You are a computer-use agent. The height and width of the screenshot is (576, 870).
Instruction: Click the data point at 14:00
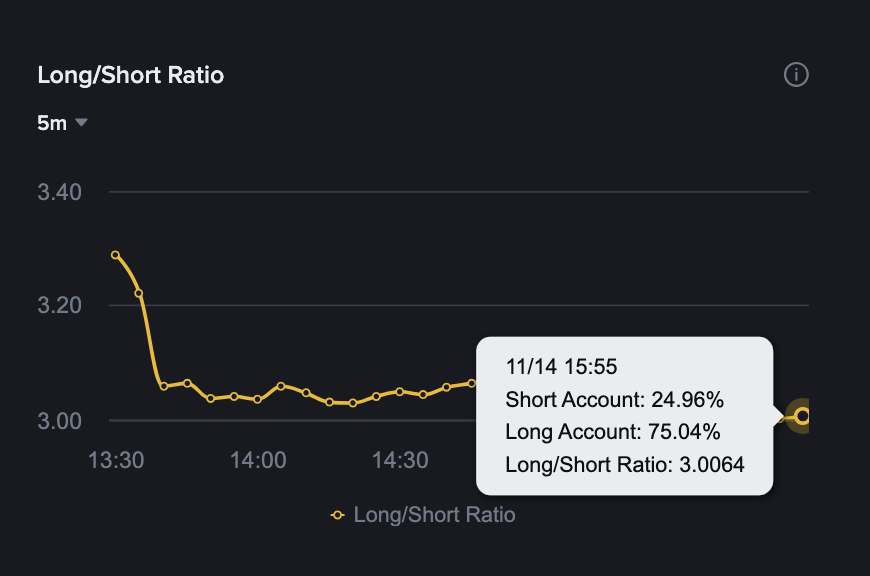257,399
